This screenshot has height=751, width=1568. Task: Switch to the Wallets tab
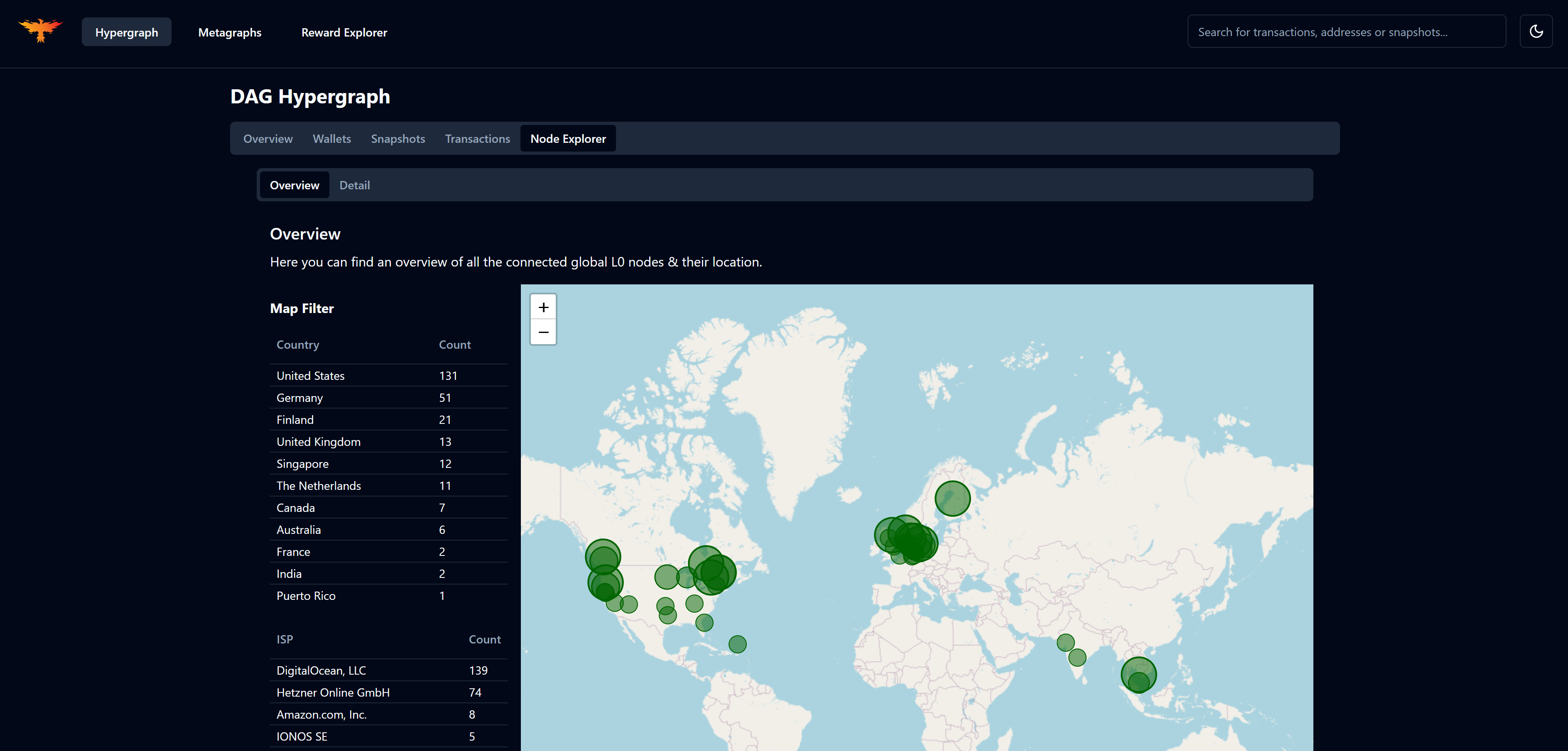tap(332, 139)
